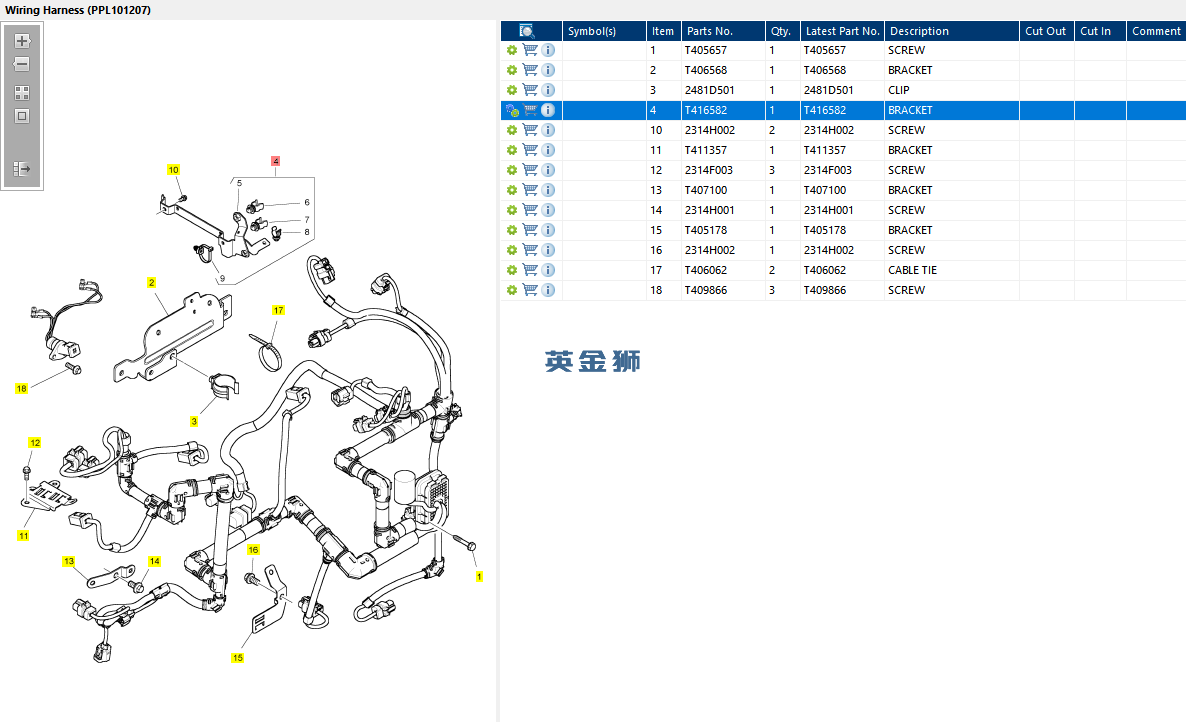Select callout 17 in the diagram
1186x722 pixels.
click(x=278, y=311)
